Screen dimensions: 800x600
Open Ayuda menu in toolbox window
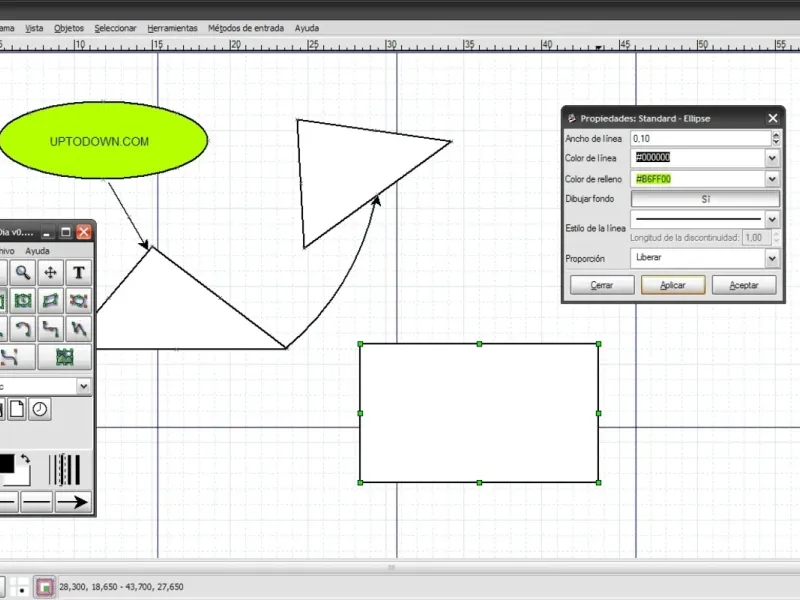37,251
